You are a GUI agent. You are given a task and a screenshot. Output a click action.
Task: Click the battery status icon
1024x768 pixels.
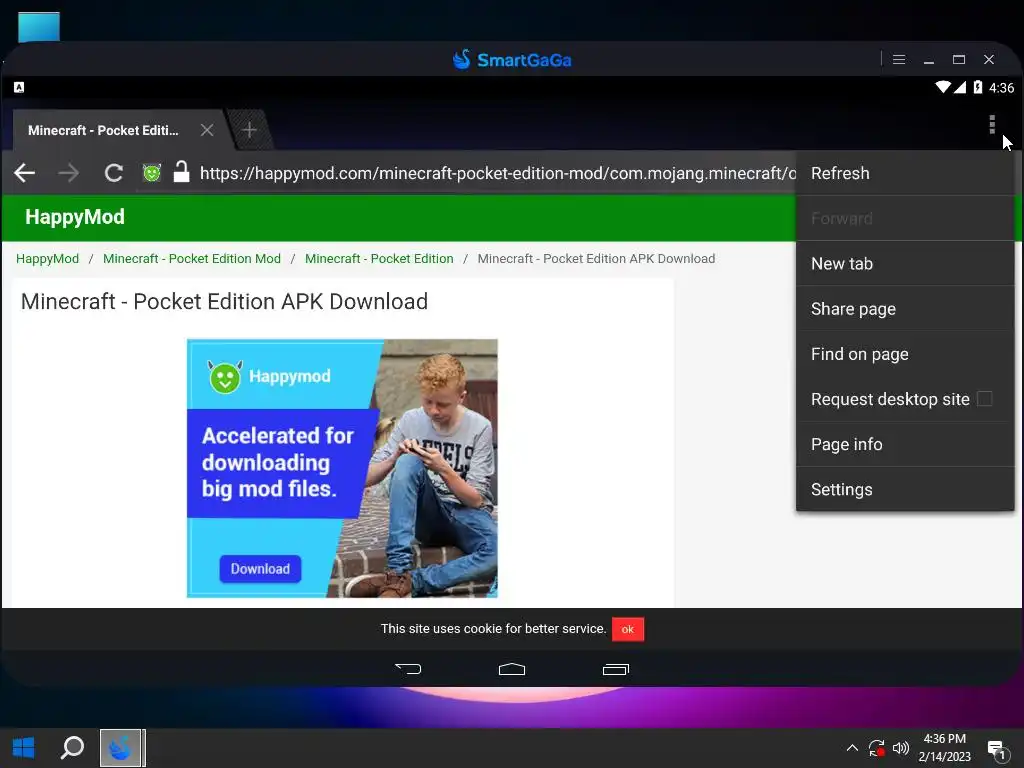coord(978,87)
